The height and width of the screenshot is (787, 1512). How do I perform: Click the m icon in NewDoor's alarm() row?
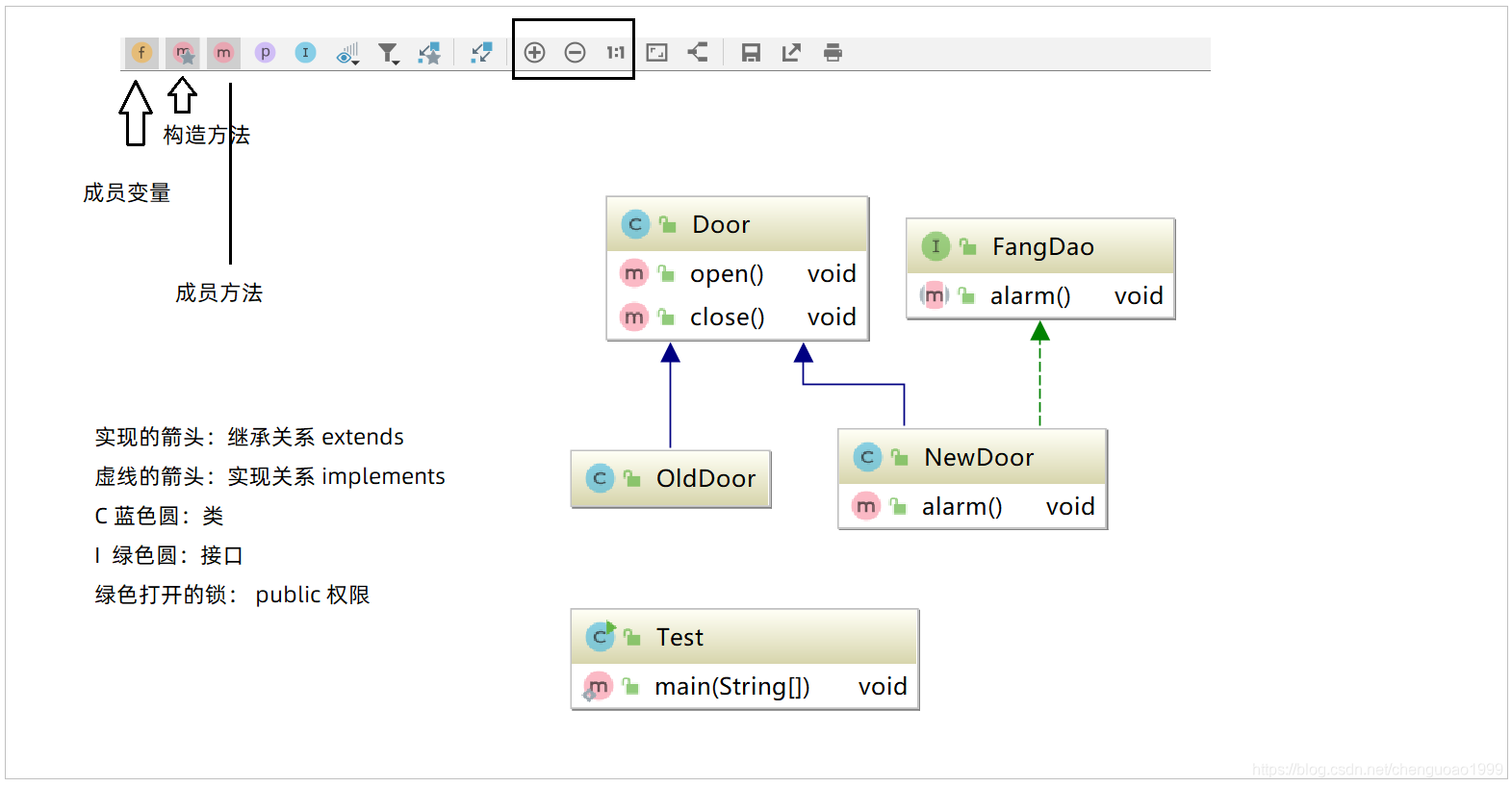tap(866, 506)
